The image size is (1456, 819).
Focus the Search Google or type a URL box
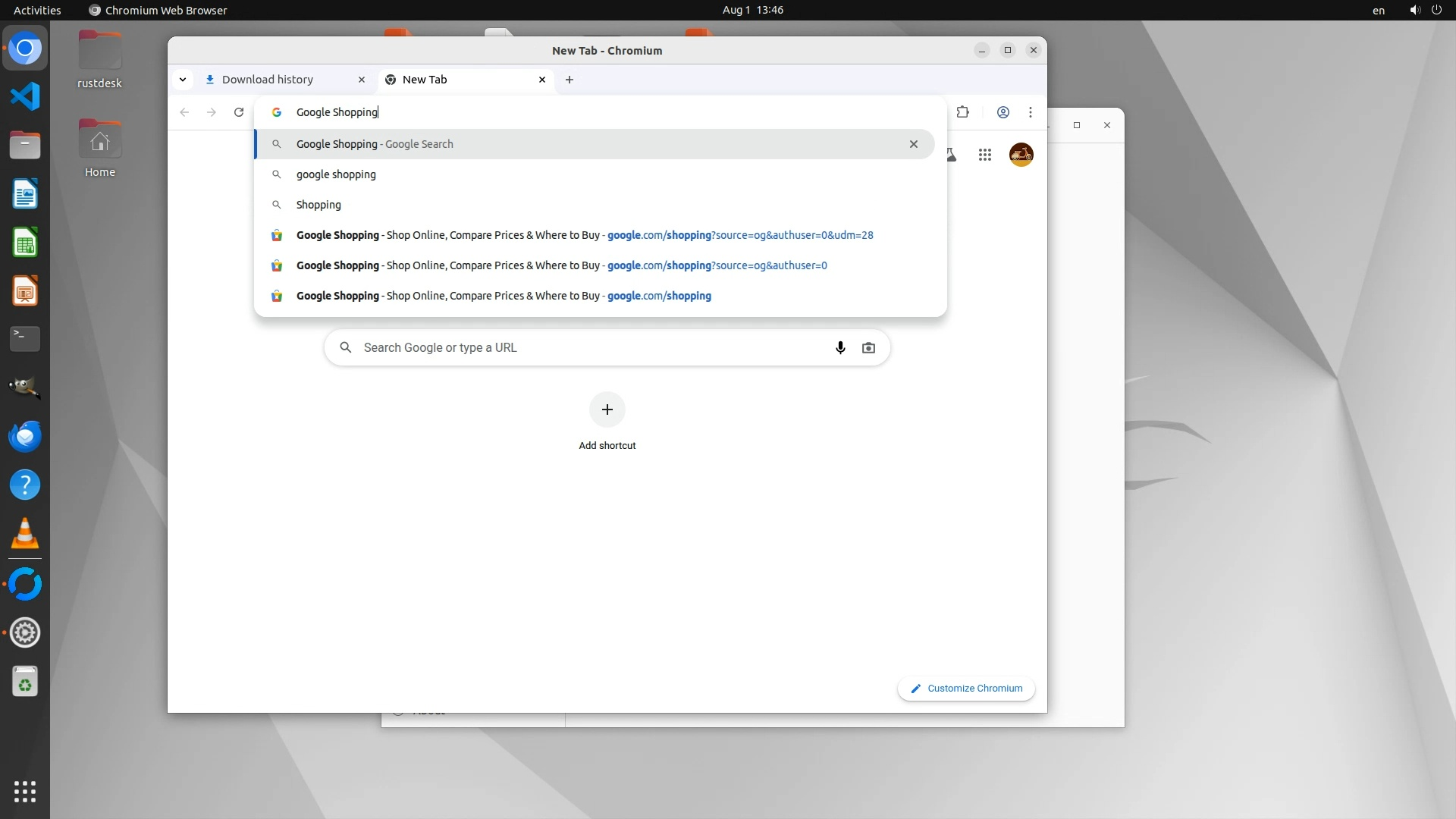584,348
